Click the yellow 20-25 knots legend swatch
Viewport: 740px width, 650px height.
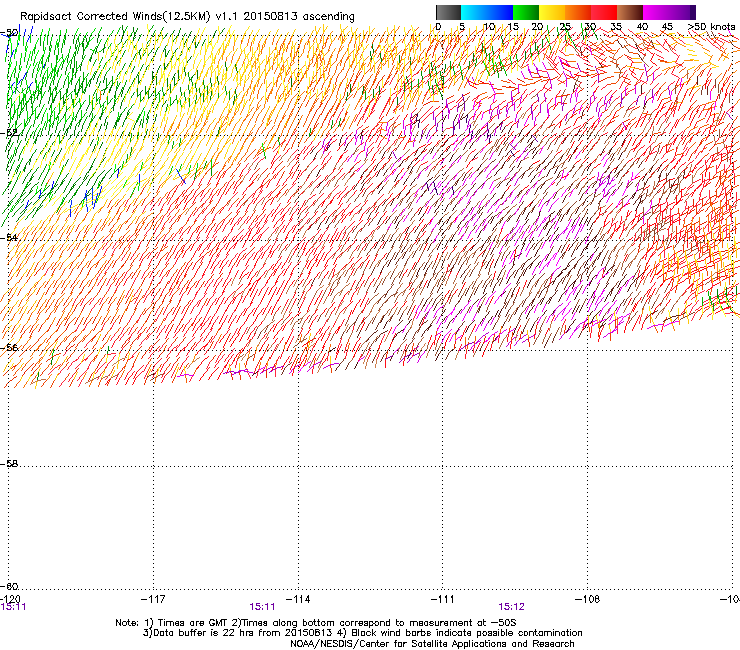pyautogui.click(x=552, y=12)
